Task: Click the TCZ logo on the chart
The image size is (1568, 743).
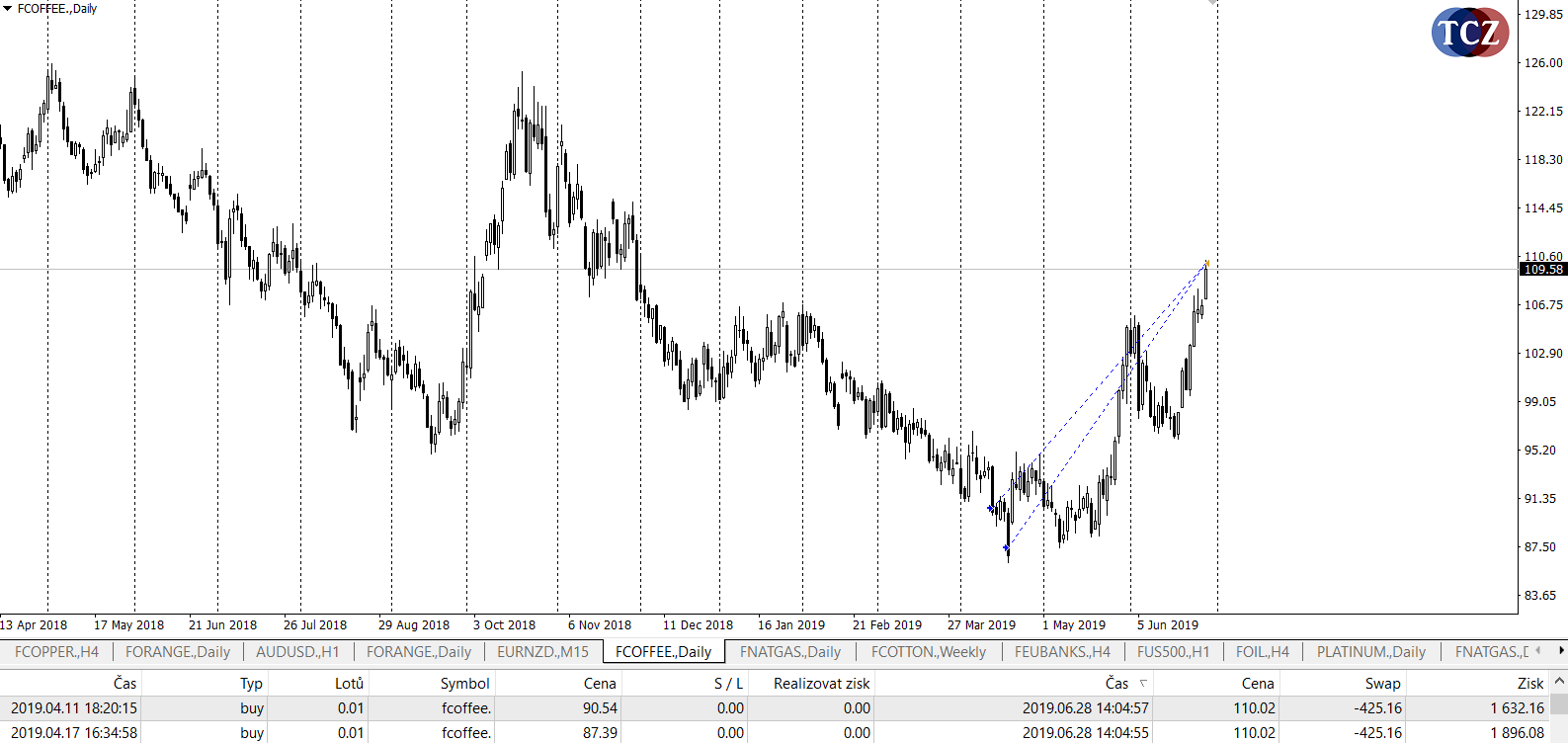Action: click(x=1469, y=33)
